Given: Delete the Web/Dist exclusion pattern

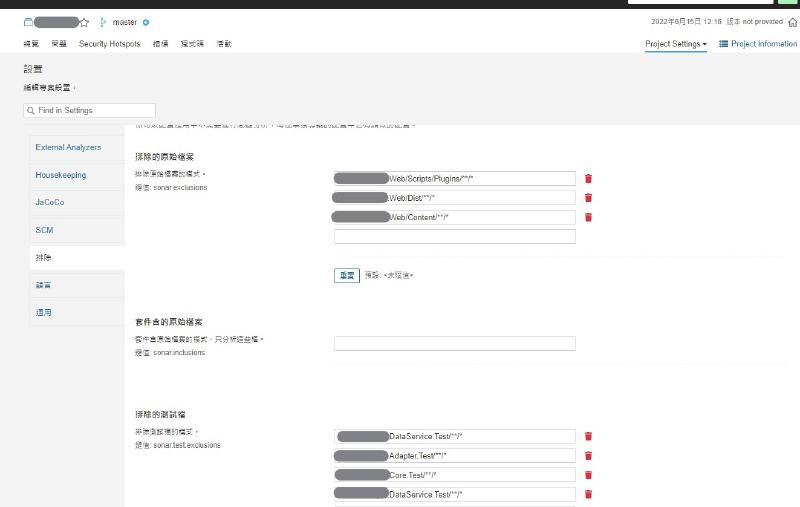Looking at the screenshot, I should (588, 198).
